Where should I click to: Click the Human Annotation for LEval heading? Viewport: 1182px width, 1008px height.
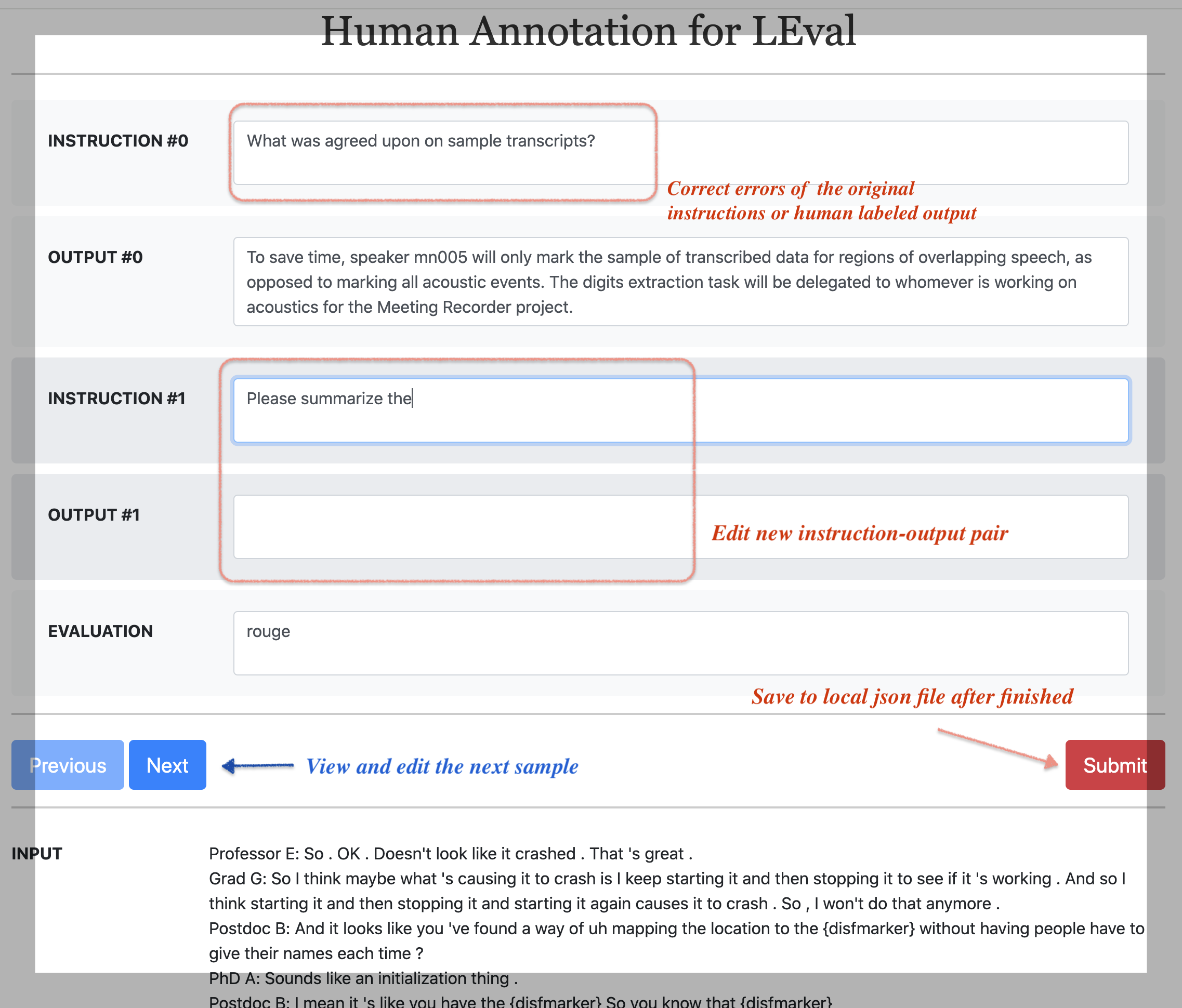(x=588, y=31)
